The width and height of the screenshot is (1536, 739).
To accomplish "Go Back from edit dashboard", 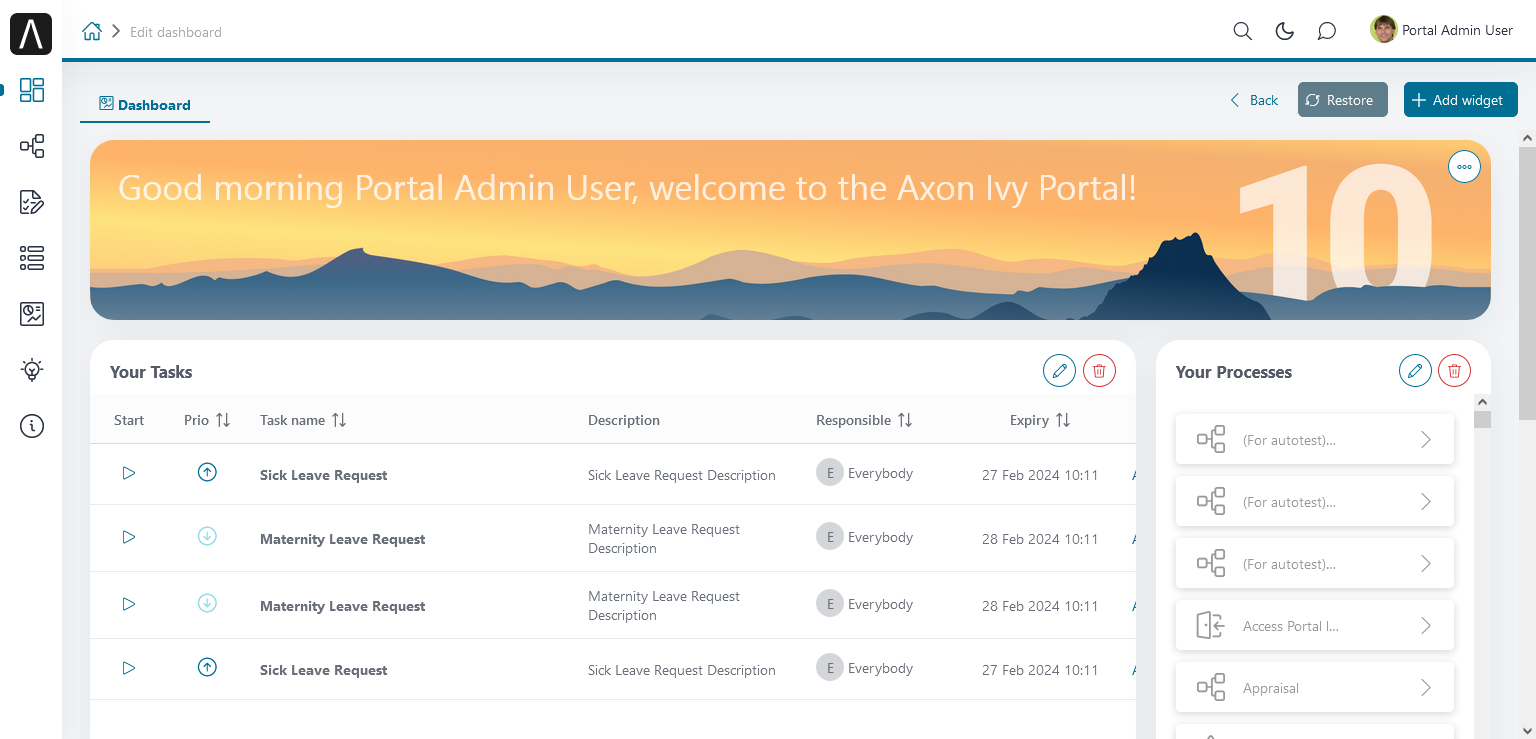I will point(1254,100).
